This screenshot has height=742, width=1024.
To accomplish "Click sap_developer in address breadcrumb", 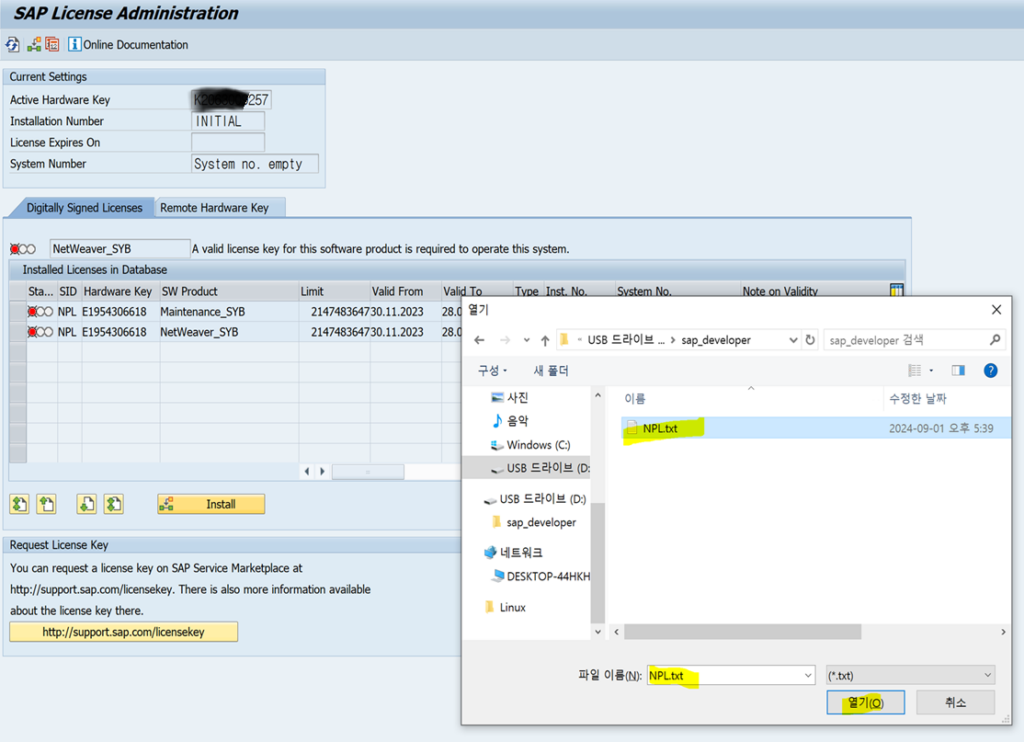I will (x=716, y=340).
